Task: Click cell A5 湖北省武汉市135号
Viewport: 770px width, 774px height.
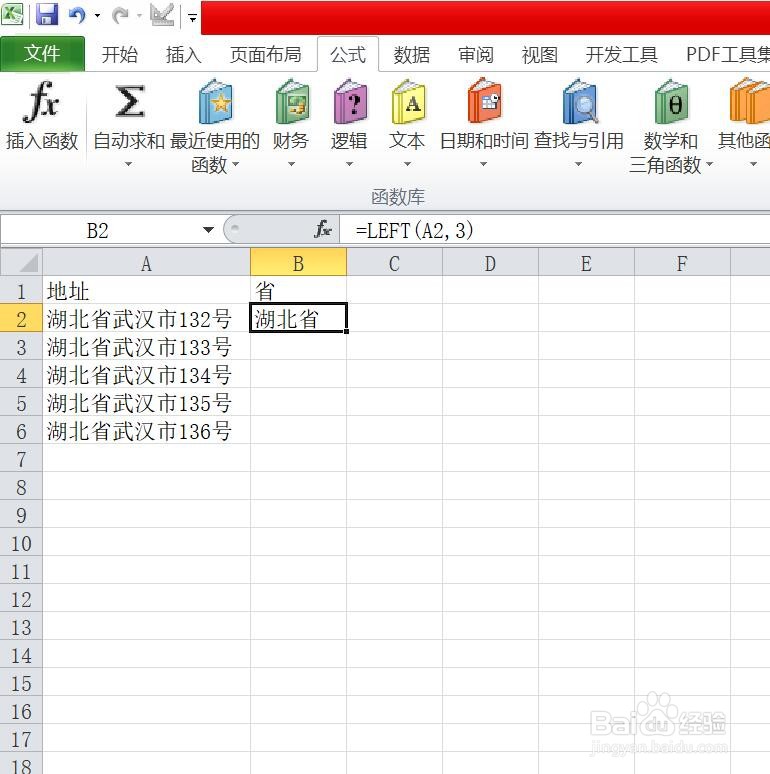Action: 146,403
